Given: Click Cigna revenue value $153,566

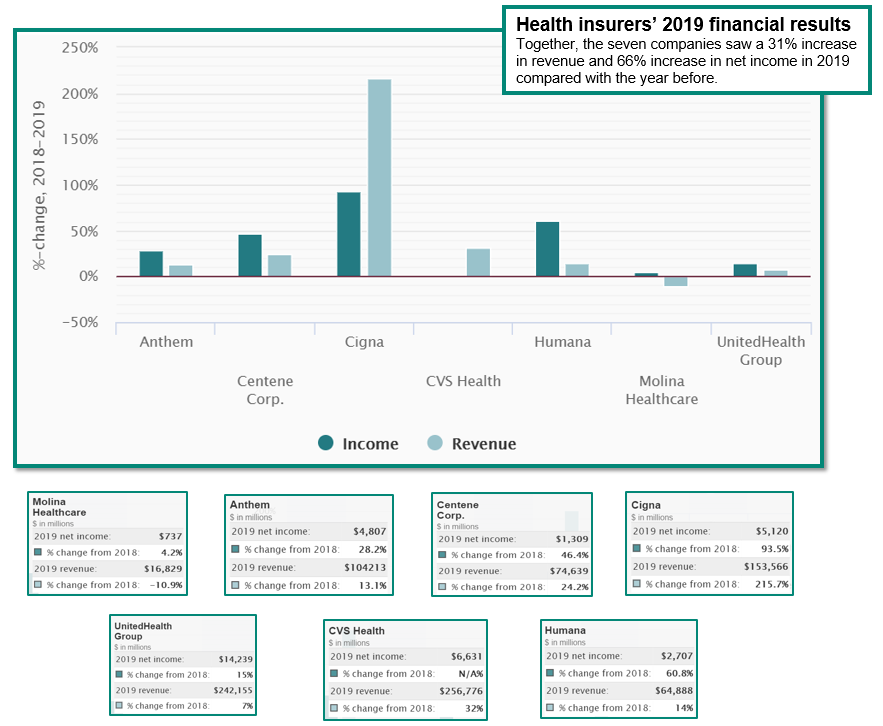Looking at the screenshot, I should pyautogui.click(x=766, y=566).
